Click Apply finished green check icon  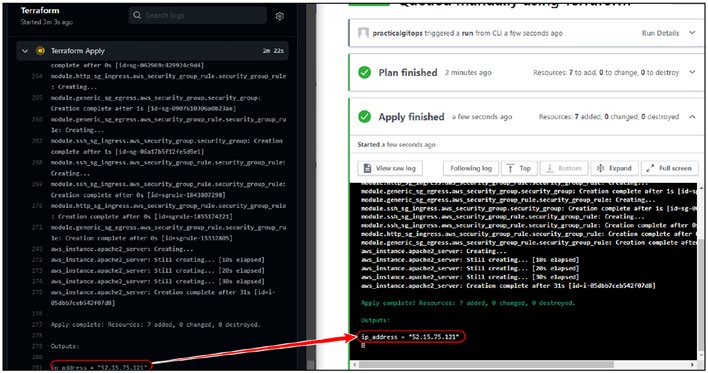[x=364, y=117]
